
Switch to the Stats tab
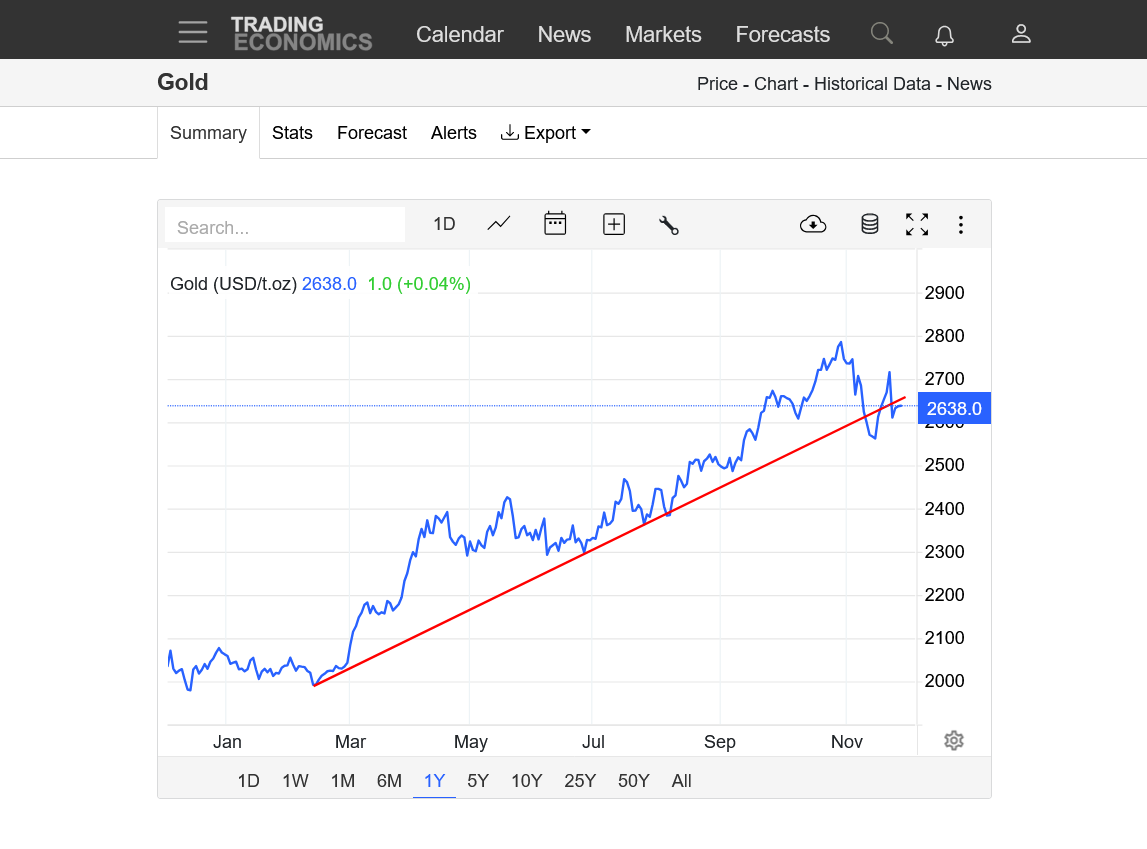pos(292,133)
